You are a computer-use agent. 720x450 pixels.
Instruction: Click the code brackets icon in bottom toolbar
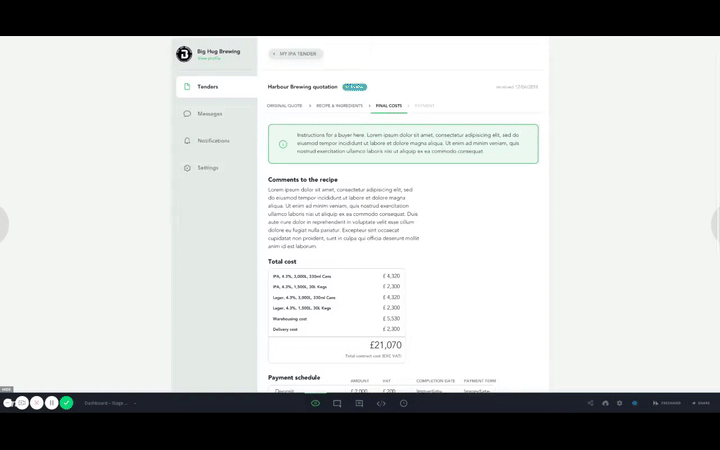tap(381, 403)
